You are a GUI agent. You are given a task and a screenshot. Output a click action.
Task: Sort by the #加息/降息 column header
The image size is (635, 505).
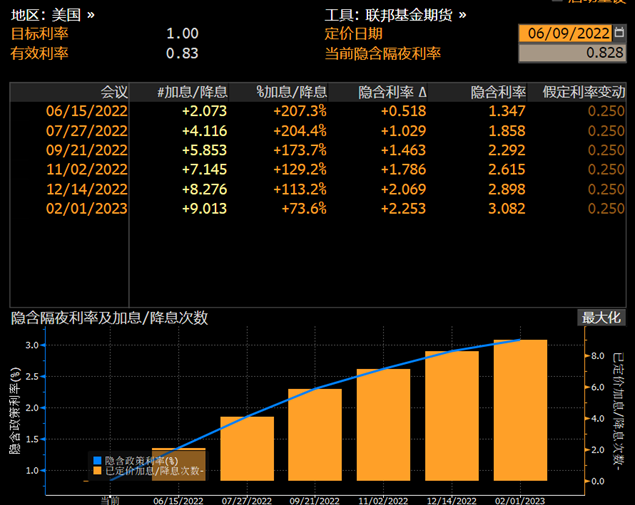(x=192, y=92)
